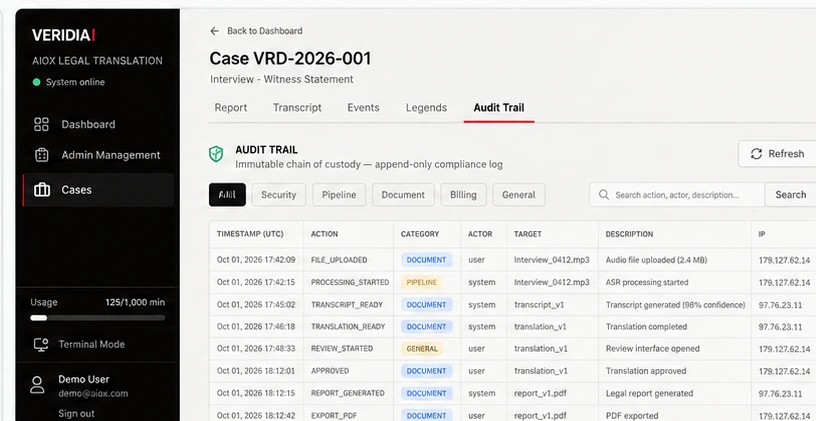The height and width of the screenshot is (421, 816).
Task: Click the TRANSCRIPT_READY action cell
Action: [x=347, y=304]
